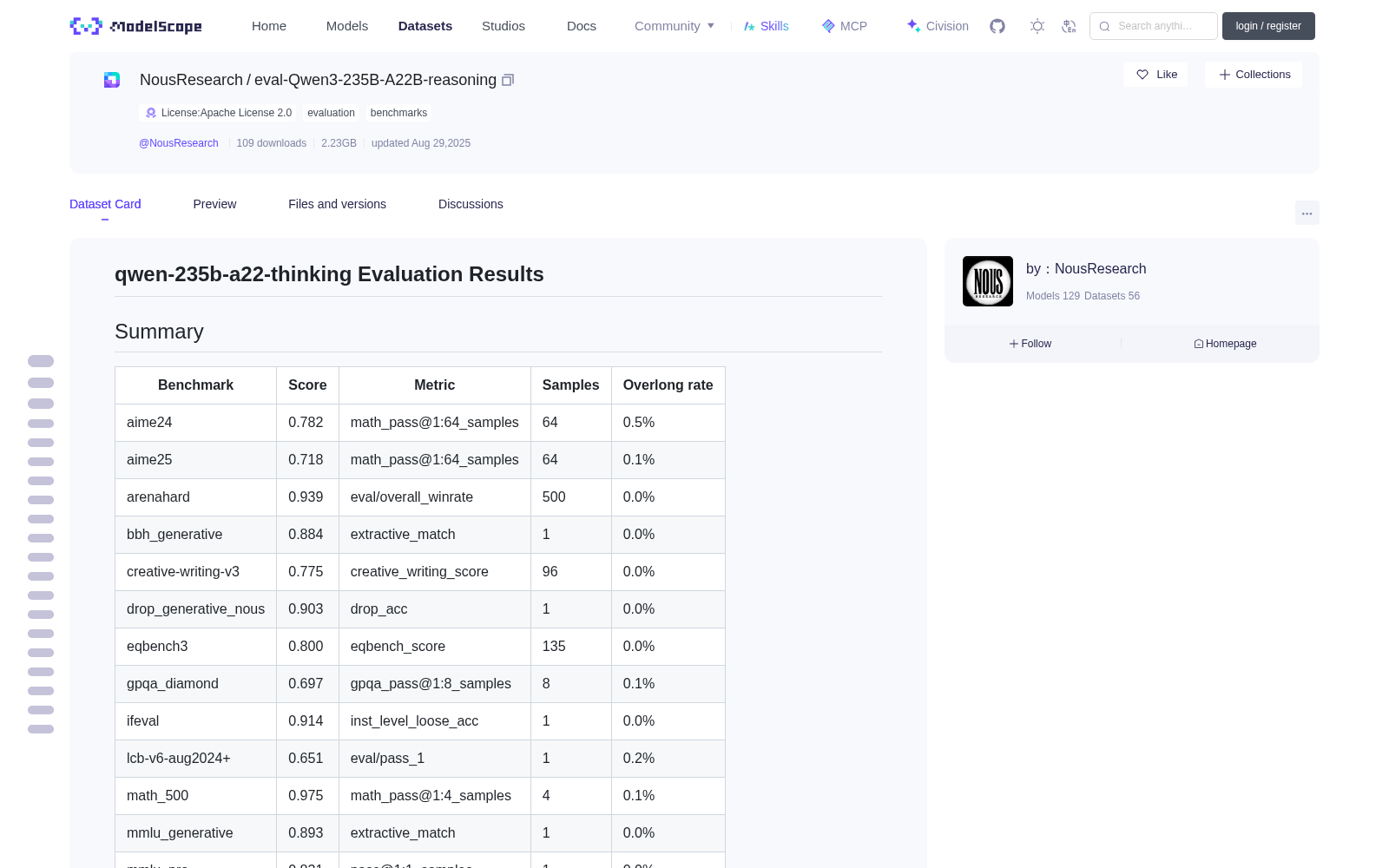This screenshot has width=1389, height=868.
Task: Like this dataset with heart button
Action: point(1155,75)
